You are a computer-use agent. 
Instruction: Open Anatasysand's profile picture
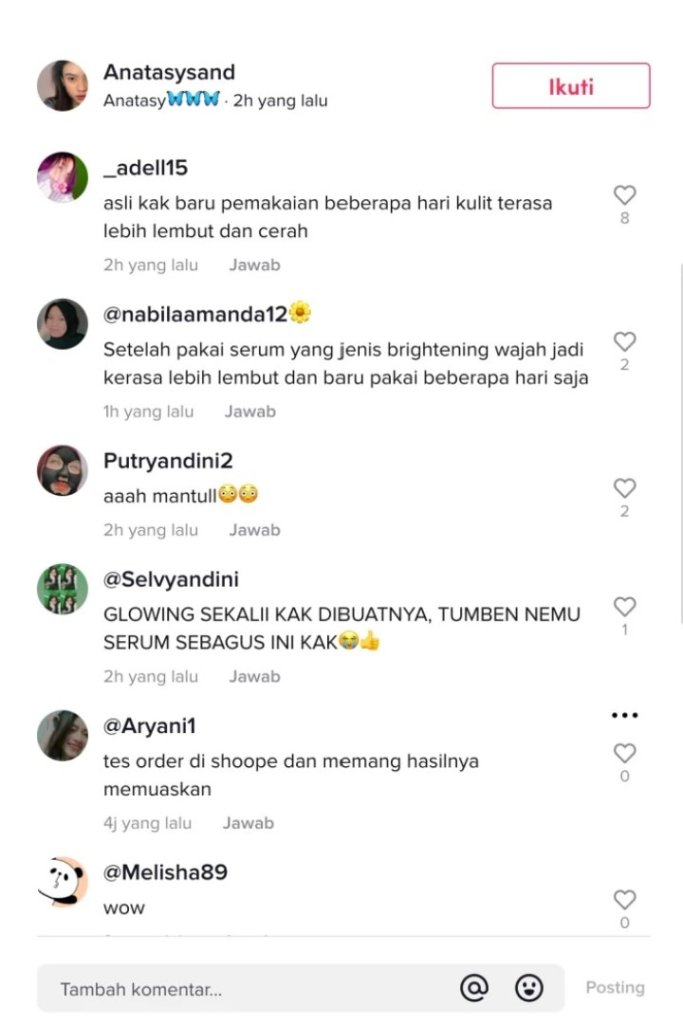coord(63,86)
